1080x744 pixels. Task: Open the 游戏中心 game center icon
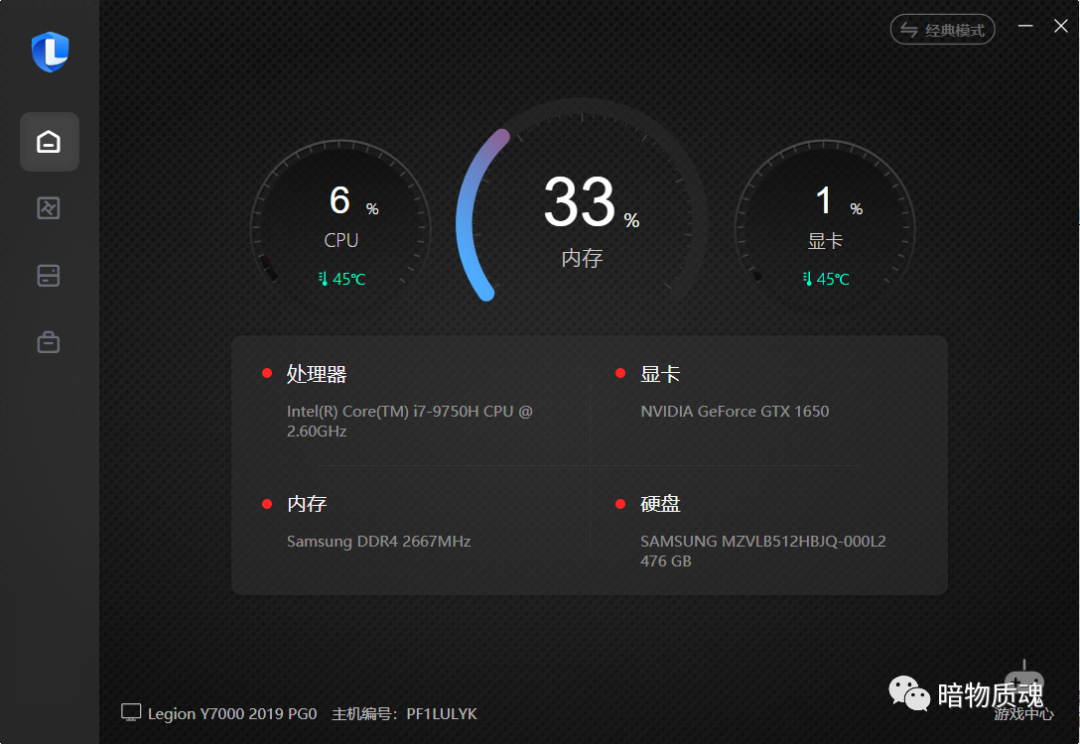click(x=1024, y=692)
